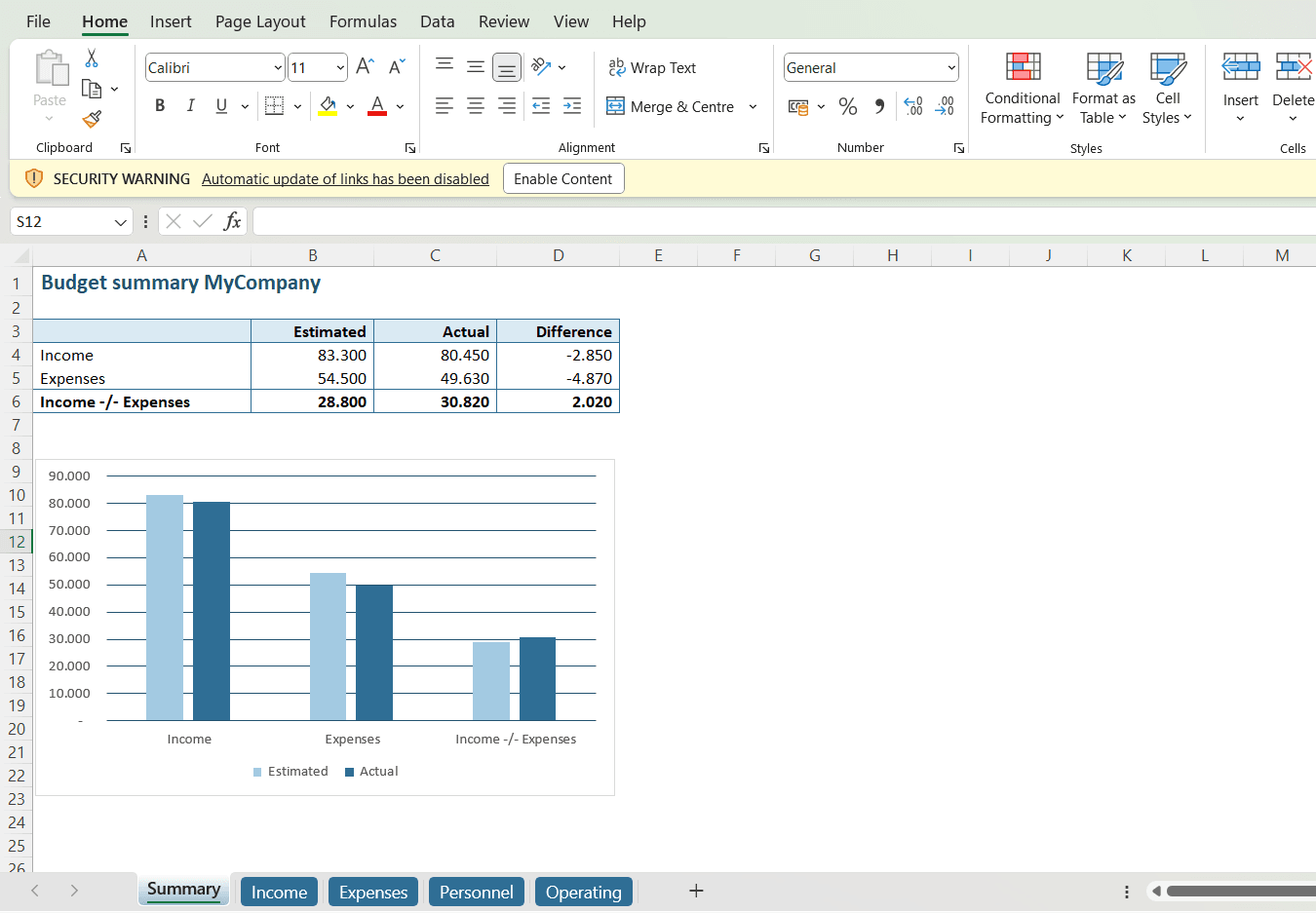Click the Increase Decimal icon
The width and height of the screenshot is (1316, 913).
pos(913,106)
